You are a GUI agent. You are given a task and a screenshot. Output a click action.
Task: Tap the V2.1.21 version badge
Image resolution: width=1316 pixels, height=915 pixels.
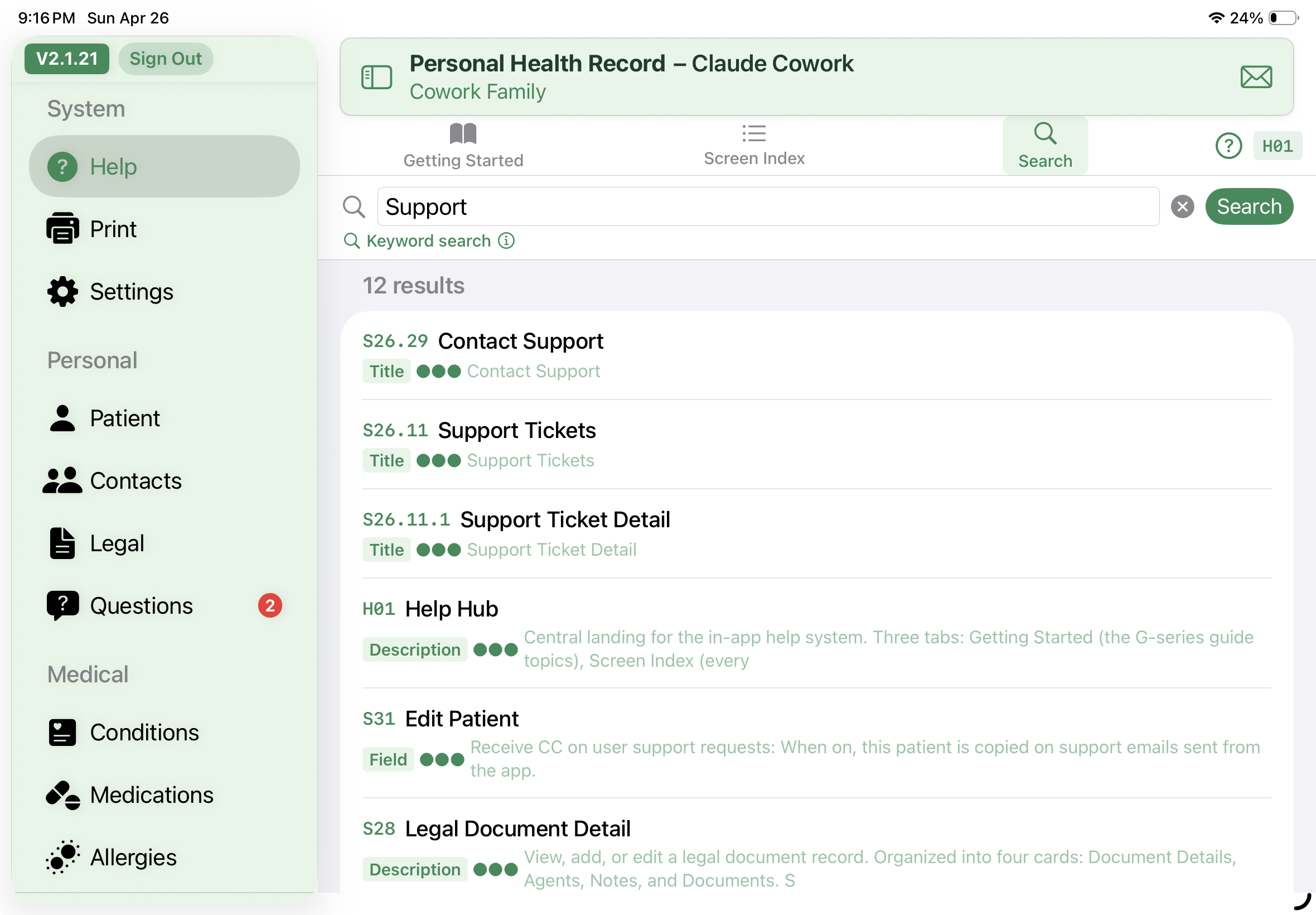coord(66,59)
